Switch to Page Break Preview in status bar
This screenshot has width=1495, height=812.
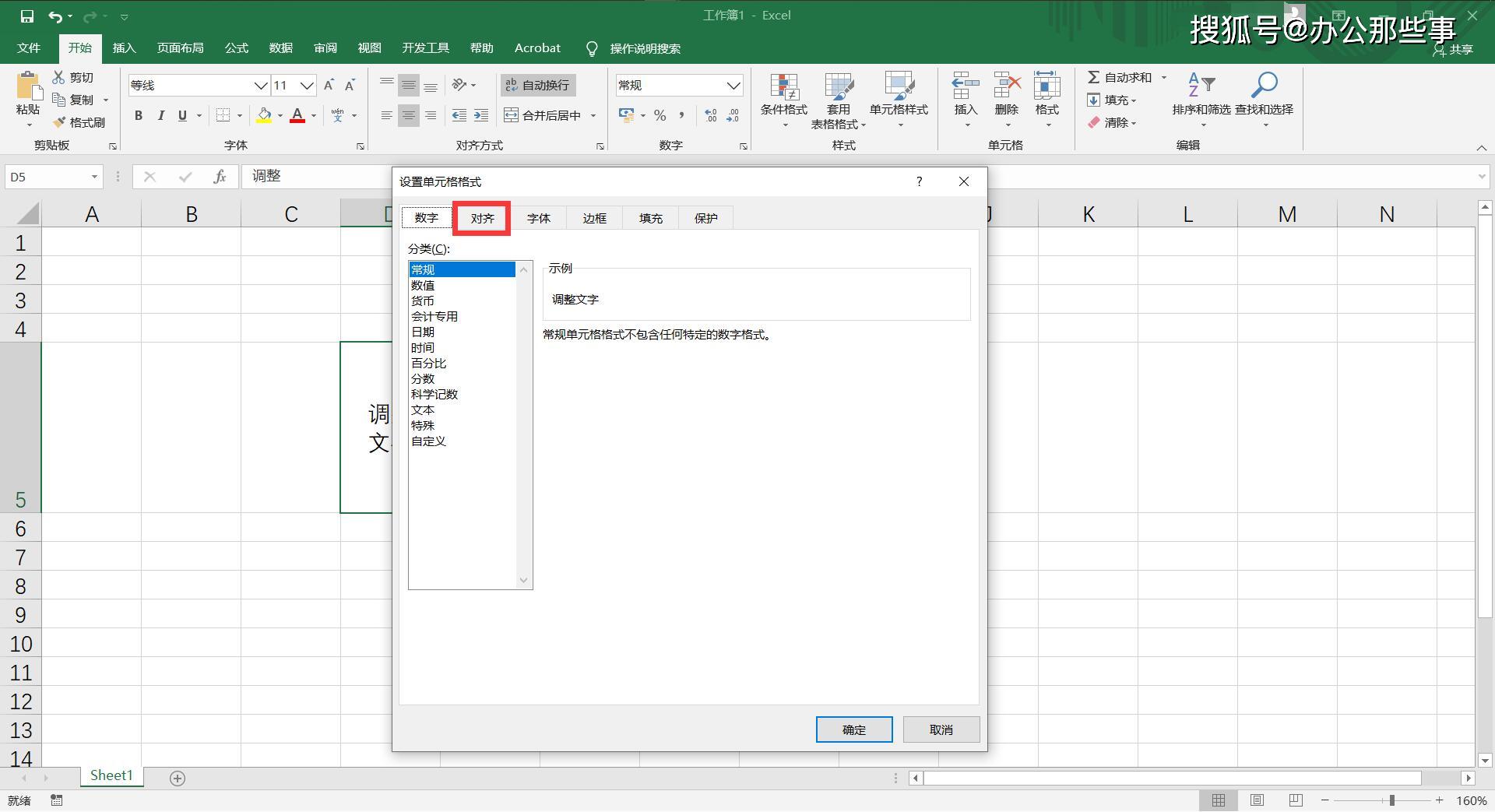(x=1296, y=800)
